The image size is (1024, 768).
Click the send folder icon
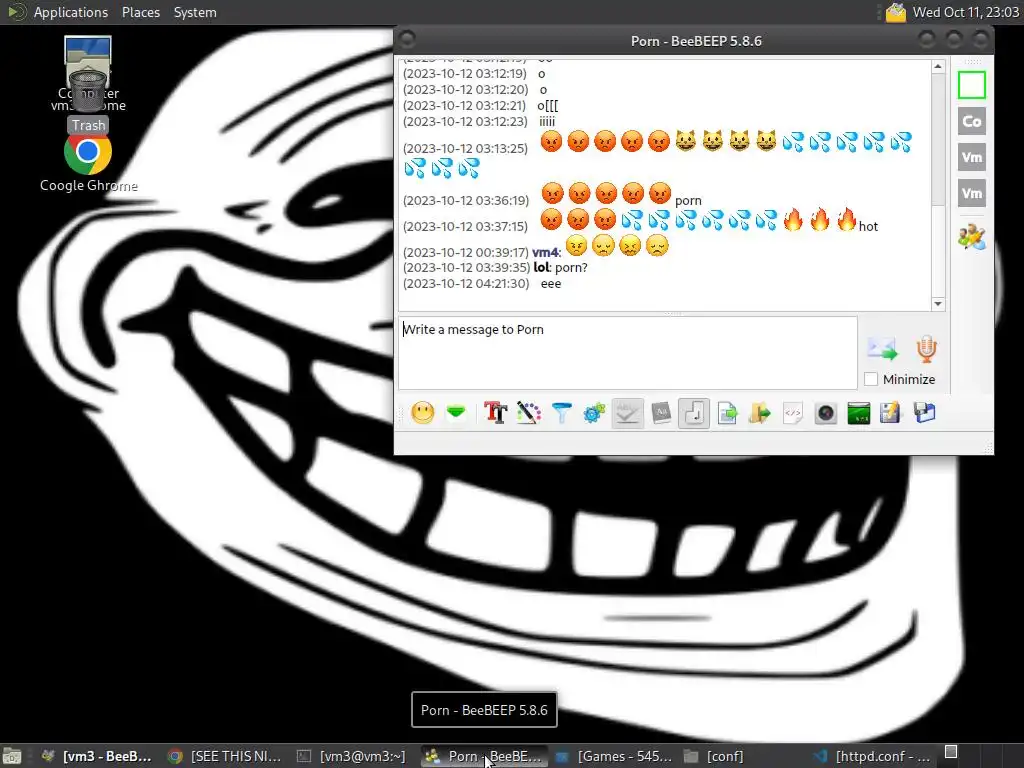(760, 413)
